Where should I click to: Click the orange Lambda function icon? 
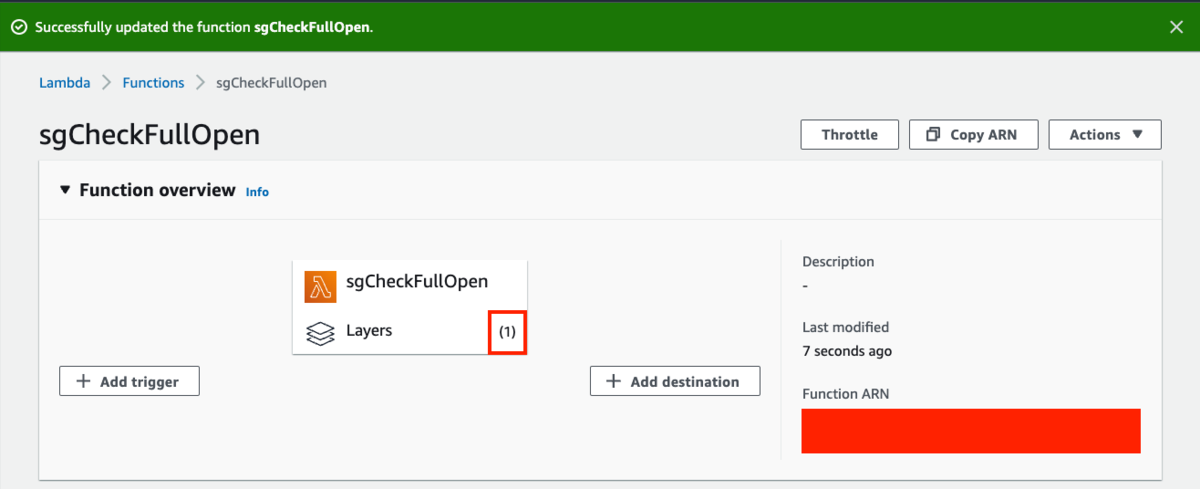pyautogui.click(x=320, y=287)
